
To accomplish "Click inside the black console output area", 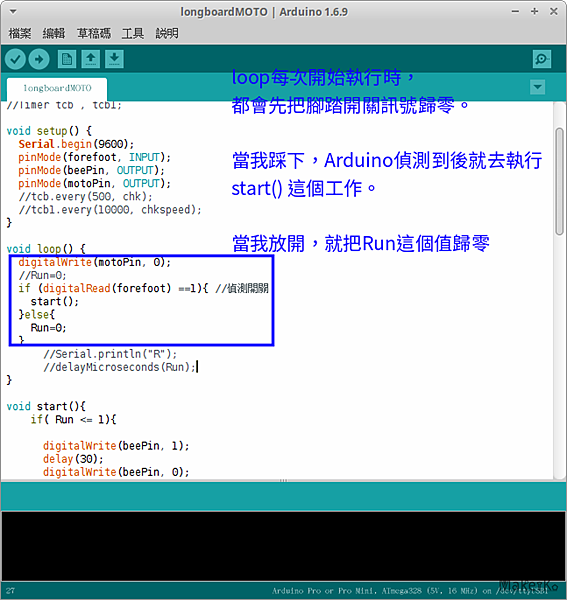I will tap(283, 546).
